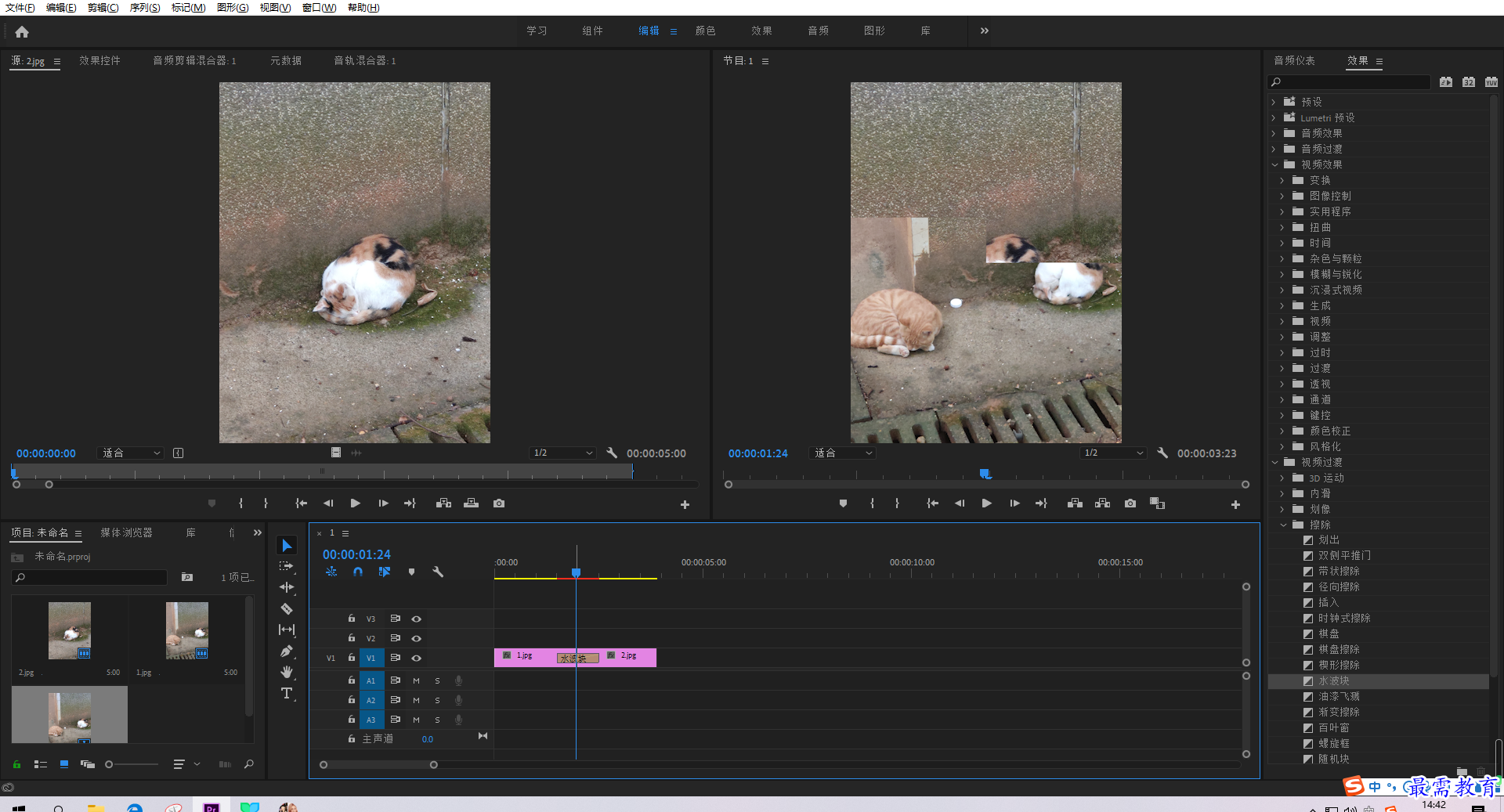1504x812 pixels.
Task: Play the Program monitor preview
Action: pos(987,503)
